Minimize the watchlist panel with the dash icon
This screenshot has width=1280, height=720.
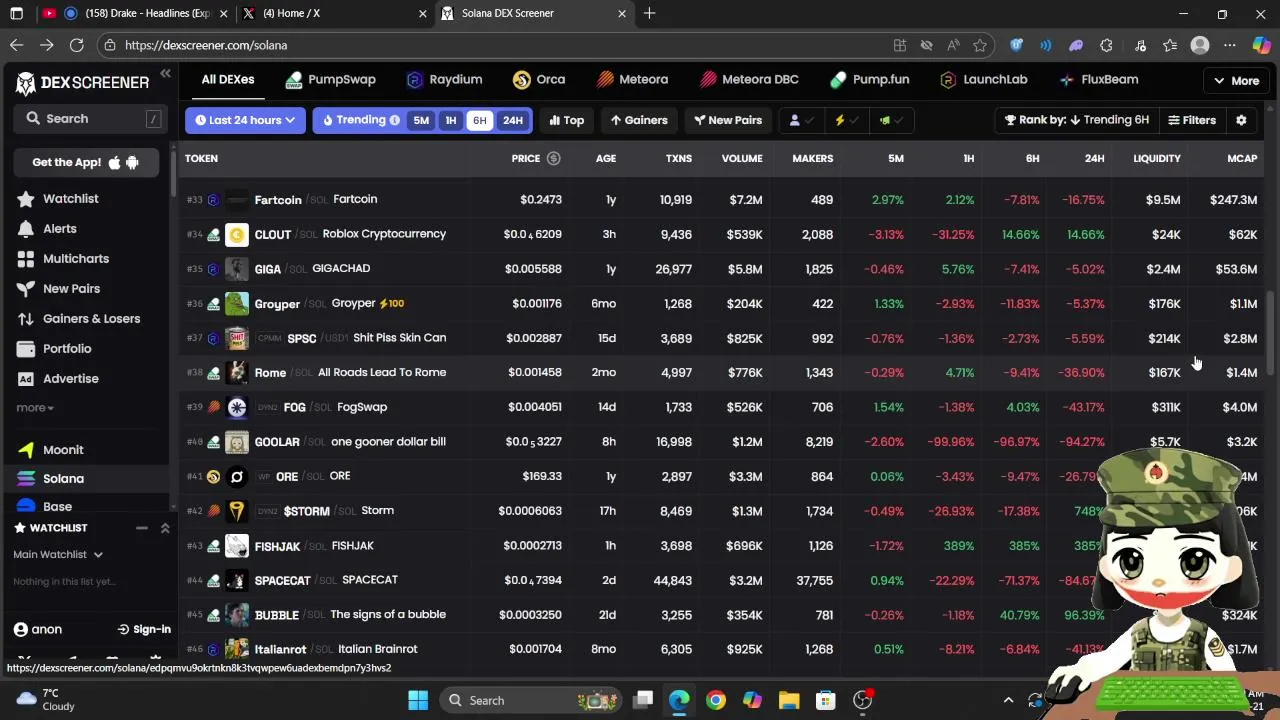142,528
